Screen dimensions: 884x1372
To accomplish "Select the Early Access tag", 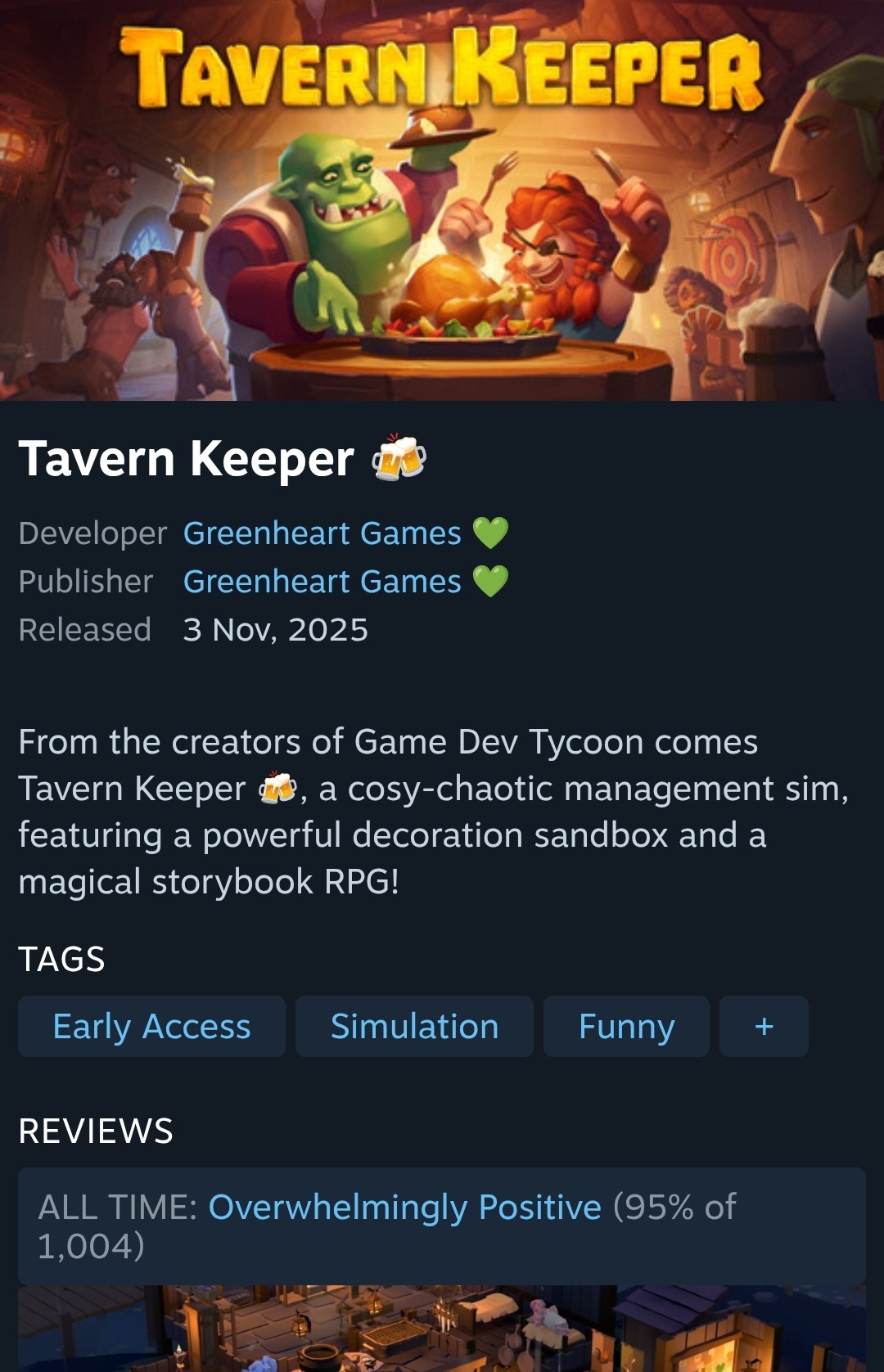I will (x=151, y=1026).
